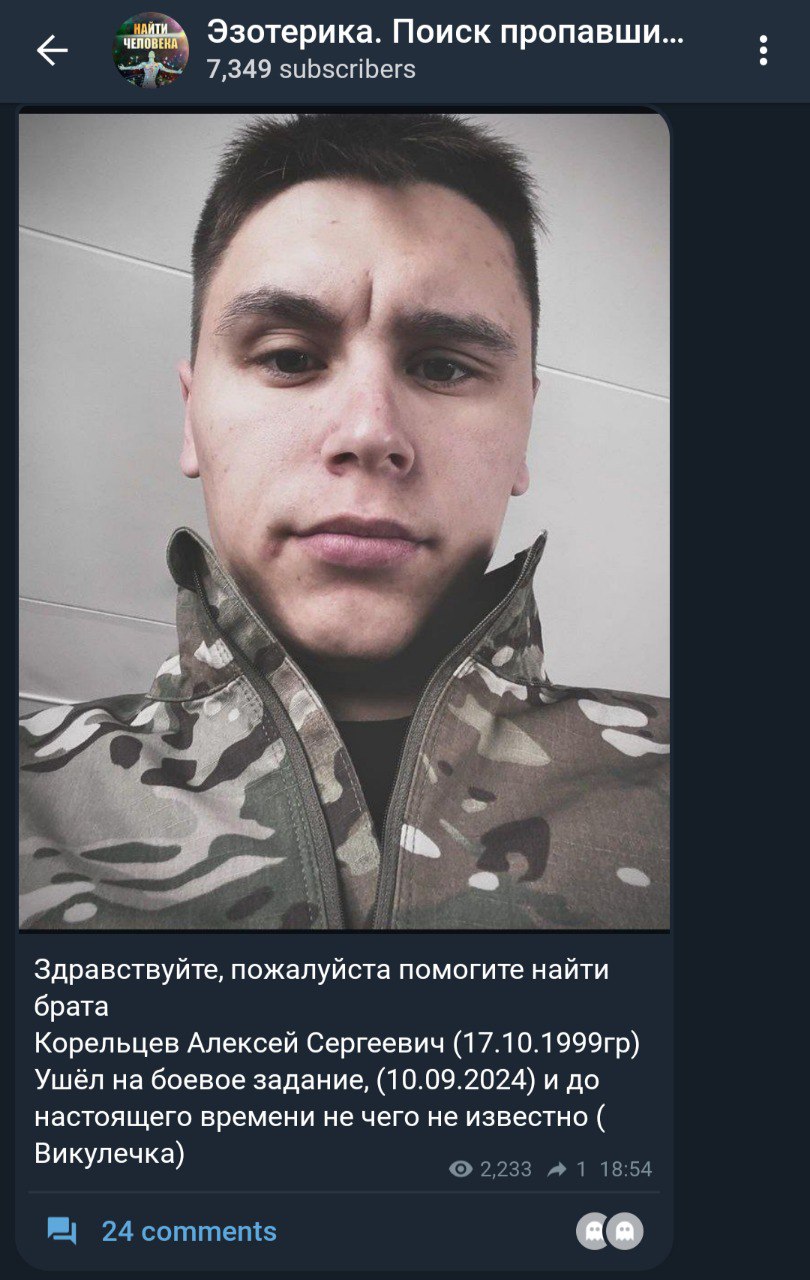Open the 24 comments thread
810x1280 pixels.
(189, 1231)
